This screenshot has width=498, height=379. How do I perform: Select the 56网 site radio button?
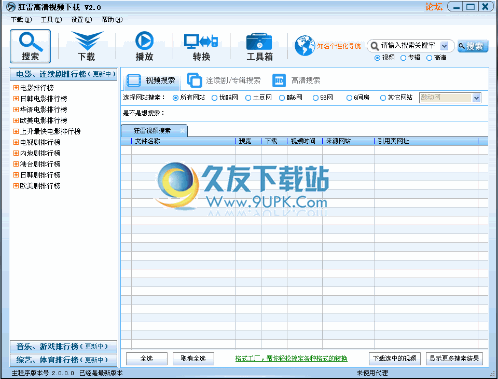316,98
